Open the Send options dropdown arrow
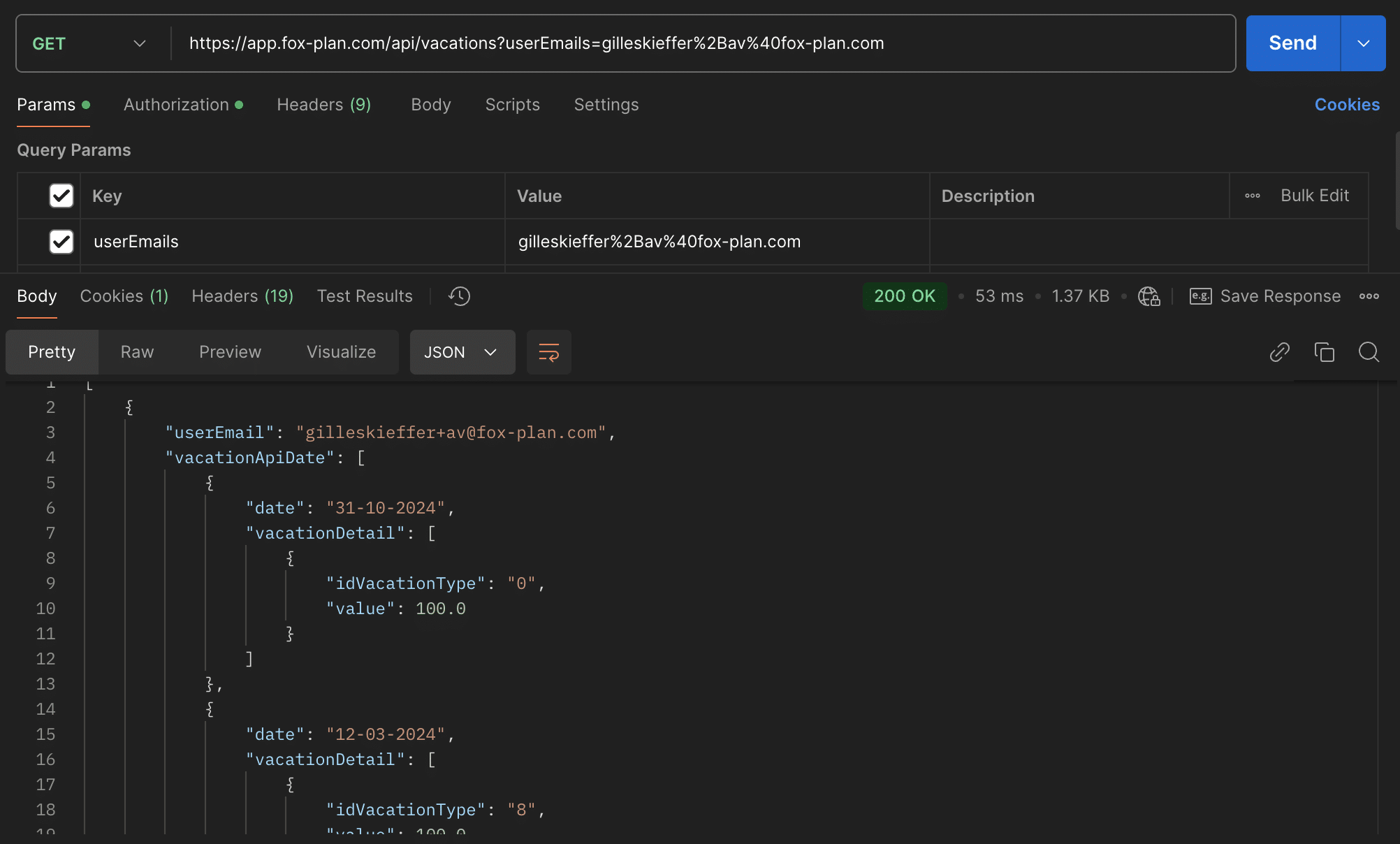The image size is (1400, 844). point(1363,43)
